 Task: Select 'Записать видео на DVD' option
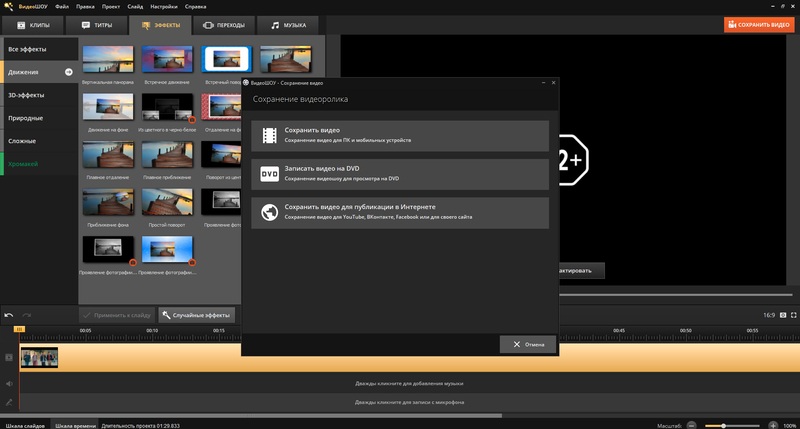400,174
